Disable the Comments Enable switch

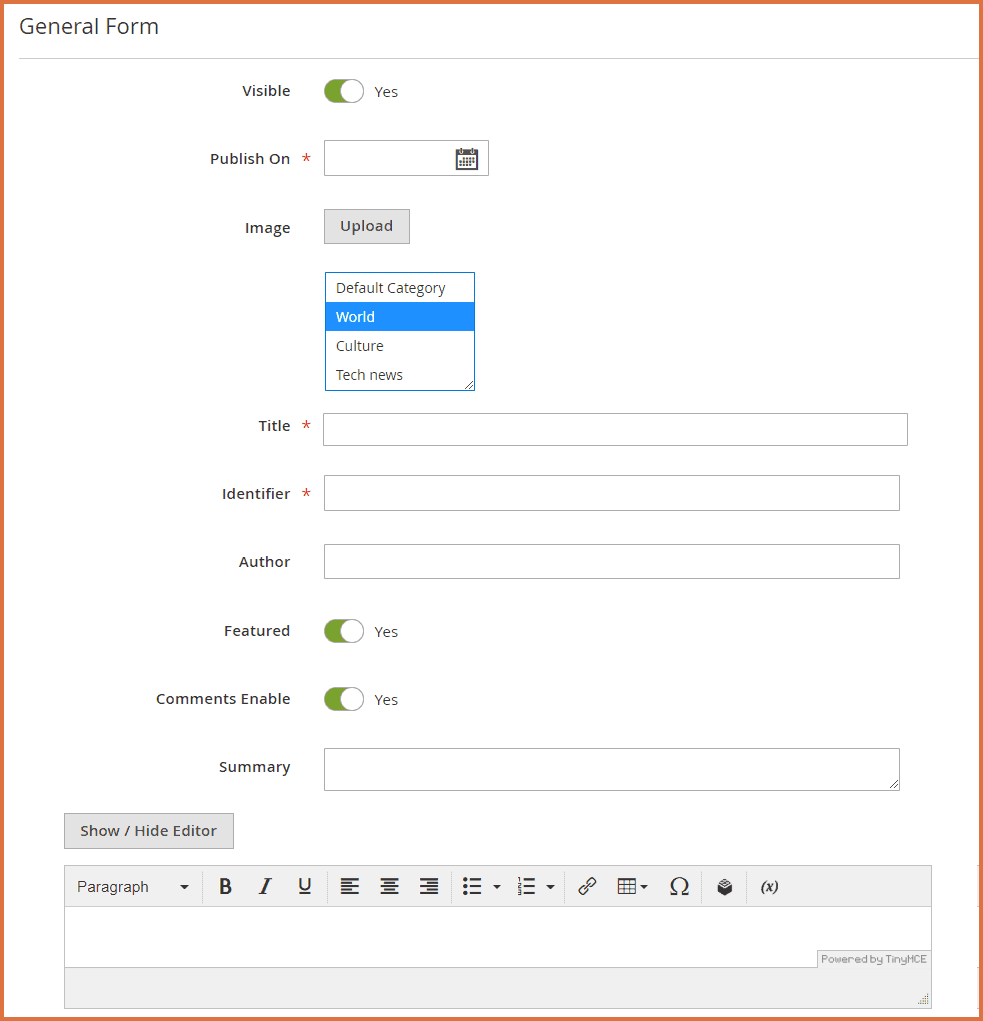click(344, 699)
